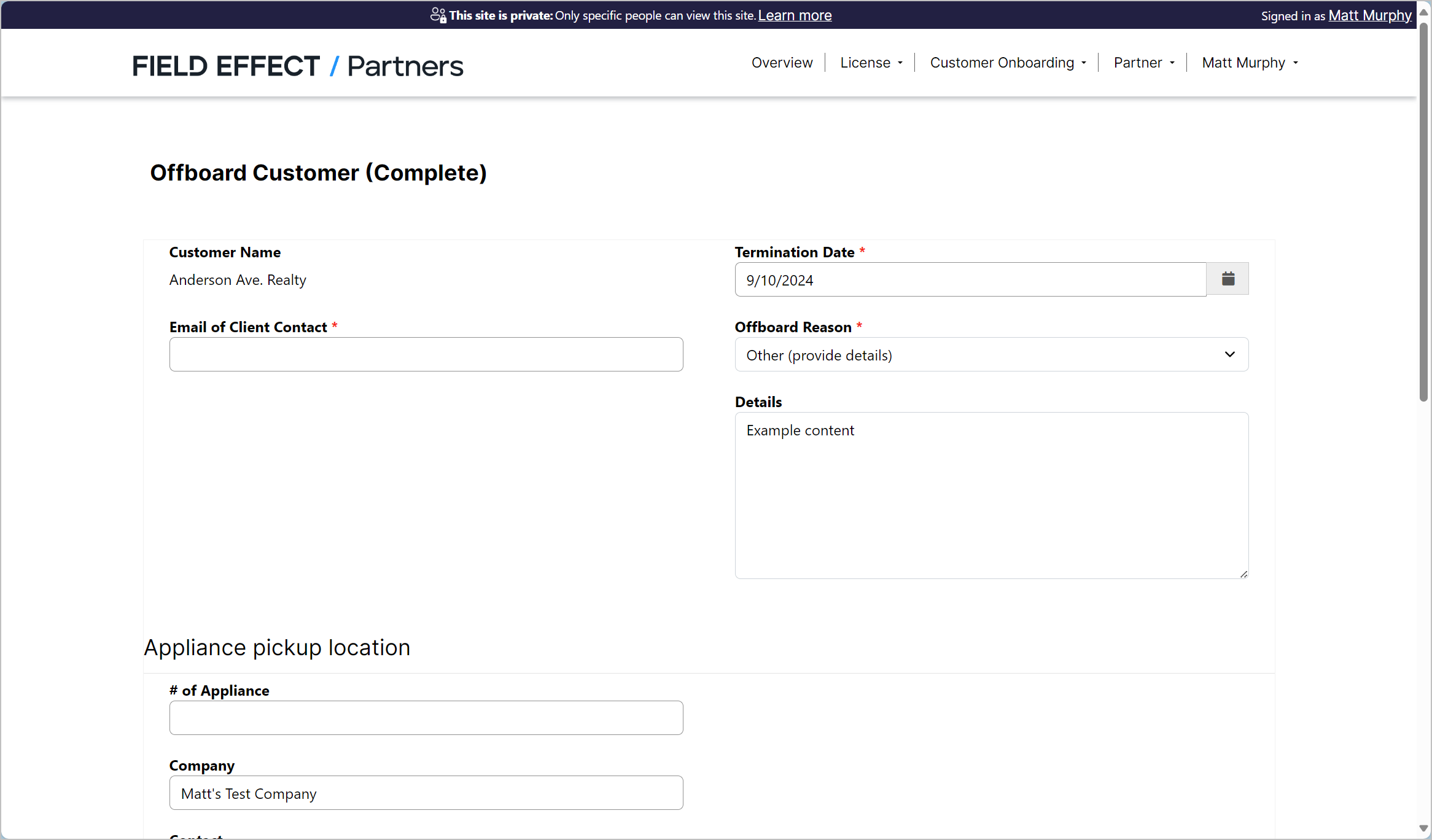Click the private site people-lock icon
The width and height of the screenshot is (1432, 840).
(438, 15)
